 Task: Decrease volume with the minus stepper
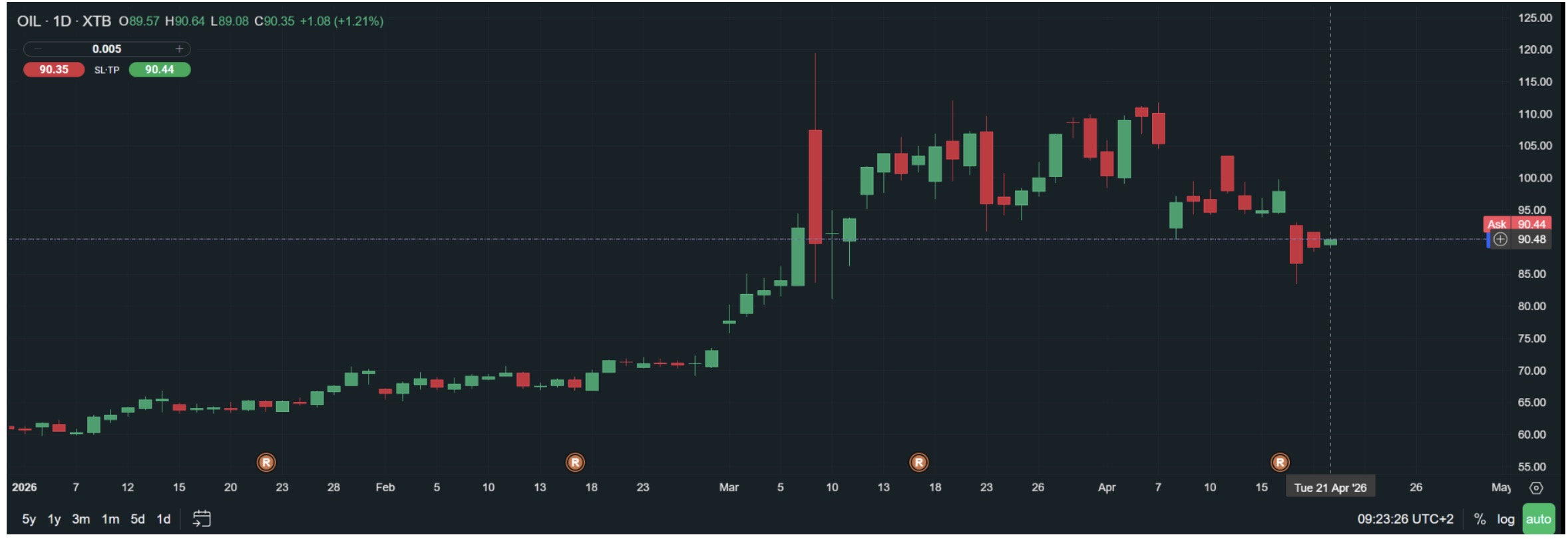(38, 49)
